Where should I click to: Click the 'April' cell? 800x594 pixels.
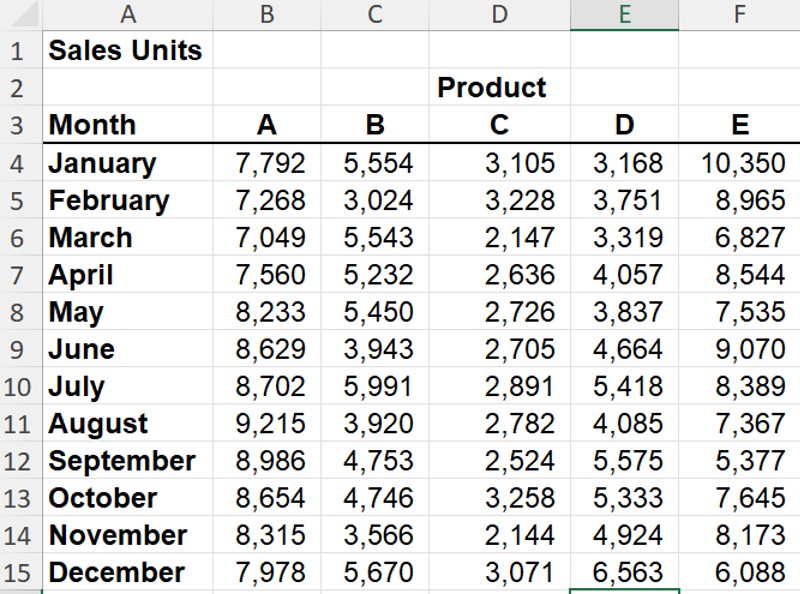tap(128, 274)
